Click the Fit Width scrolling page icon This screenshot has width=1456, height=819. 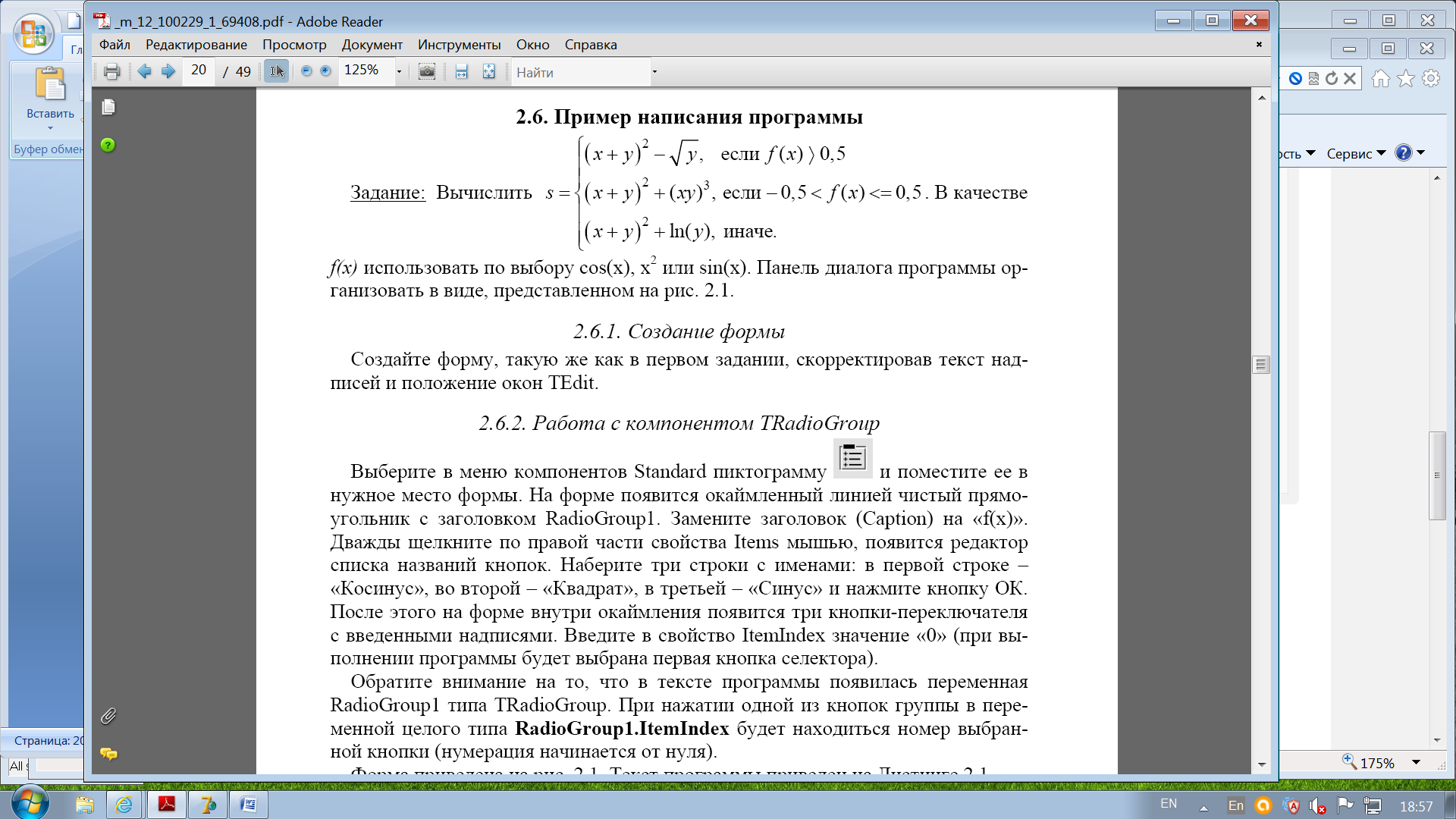coord(461,72)
